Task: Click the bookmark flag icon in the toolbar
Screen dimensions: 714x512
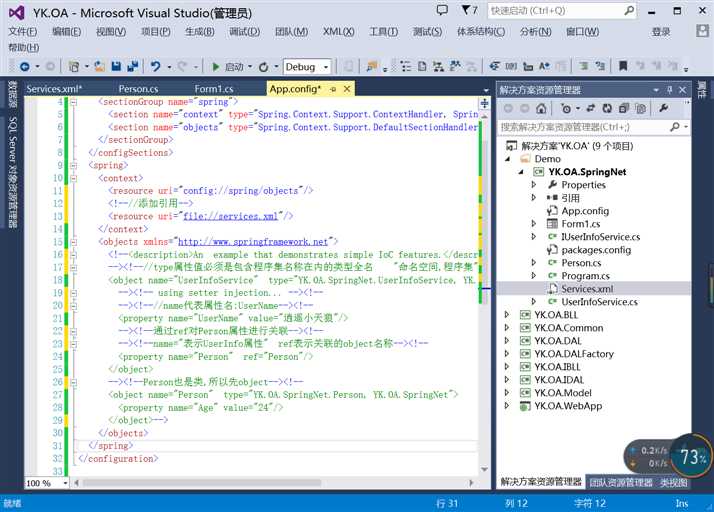Action: point(623,67)
